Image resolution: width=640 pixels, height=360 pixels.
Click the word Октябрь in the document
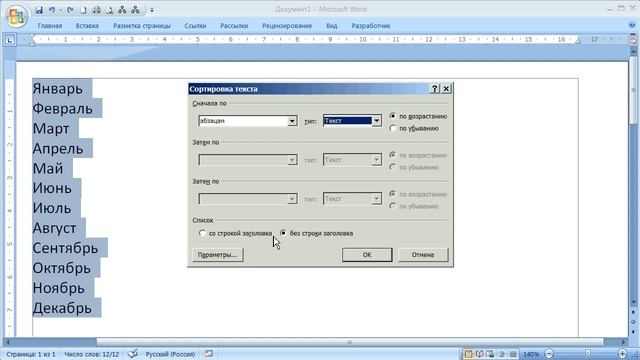62,268
